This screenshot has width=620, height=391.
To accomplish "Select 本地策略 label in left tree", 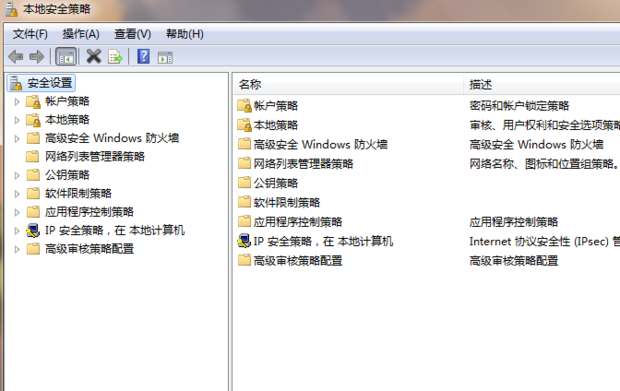I will pyautogui.click(x=67, y=120).
